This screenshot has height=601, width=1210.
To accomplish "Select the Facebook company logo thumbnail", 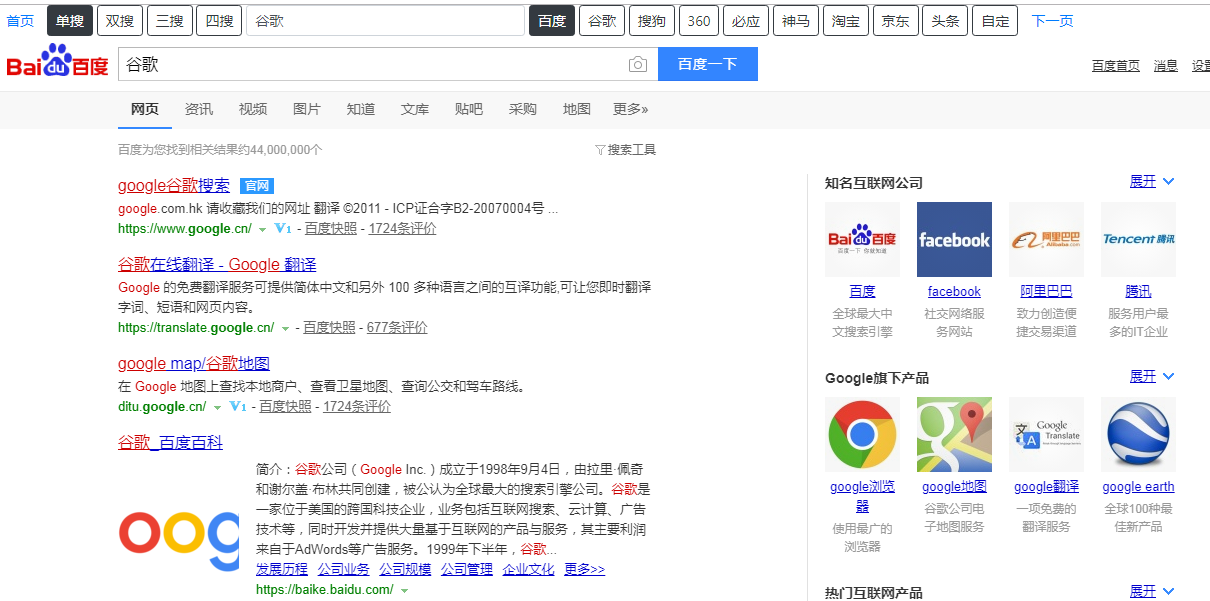I will click(x=954, y=240).
